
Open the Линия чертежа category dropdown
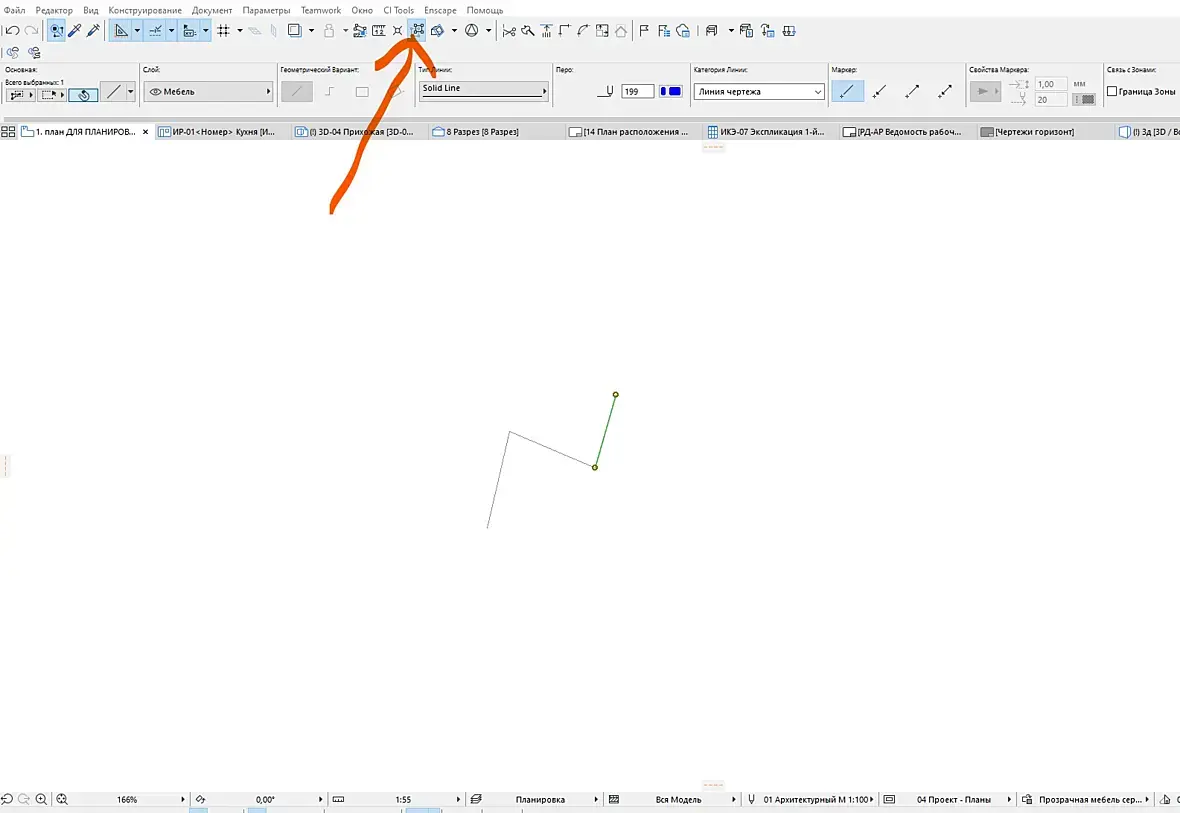click(x=759, y=92)
